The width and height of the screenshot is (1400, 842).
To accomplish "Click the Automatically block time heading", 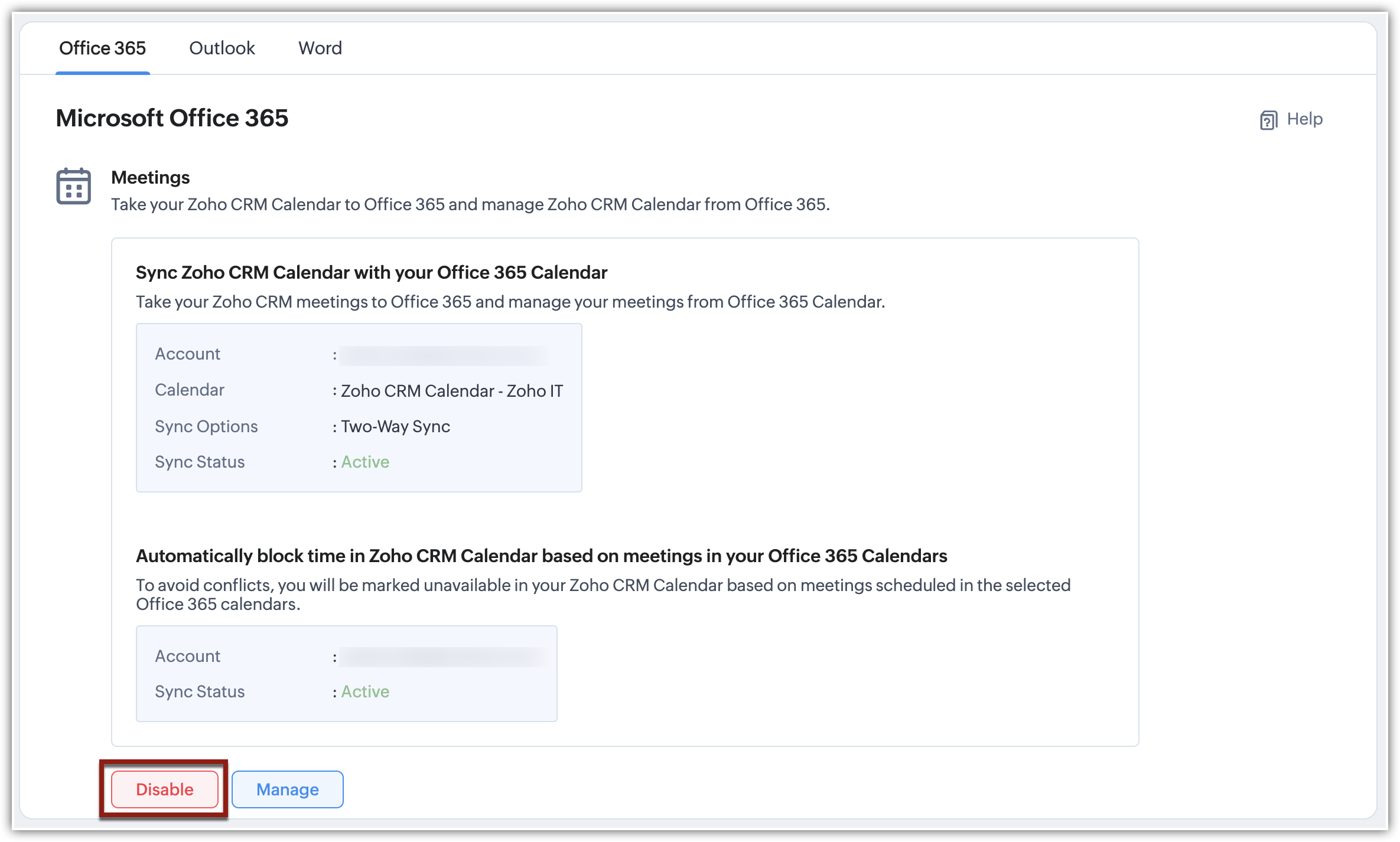I will pos(541,556).
